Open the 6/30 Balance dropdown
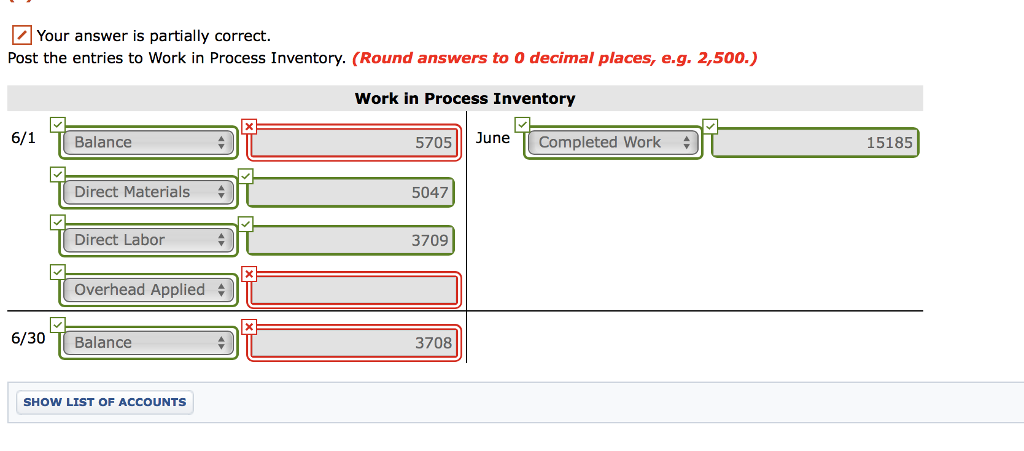The image size is (1024, 451). click(x=149, y=343)
